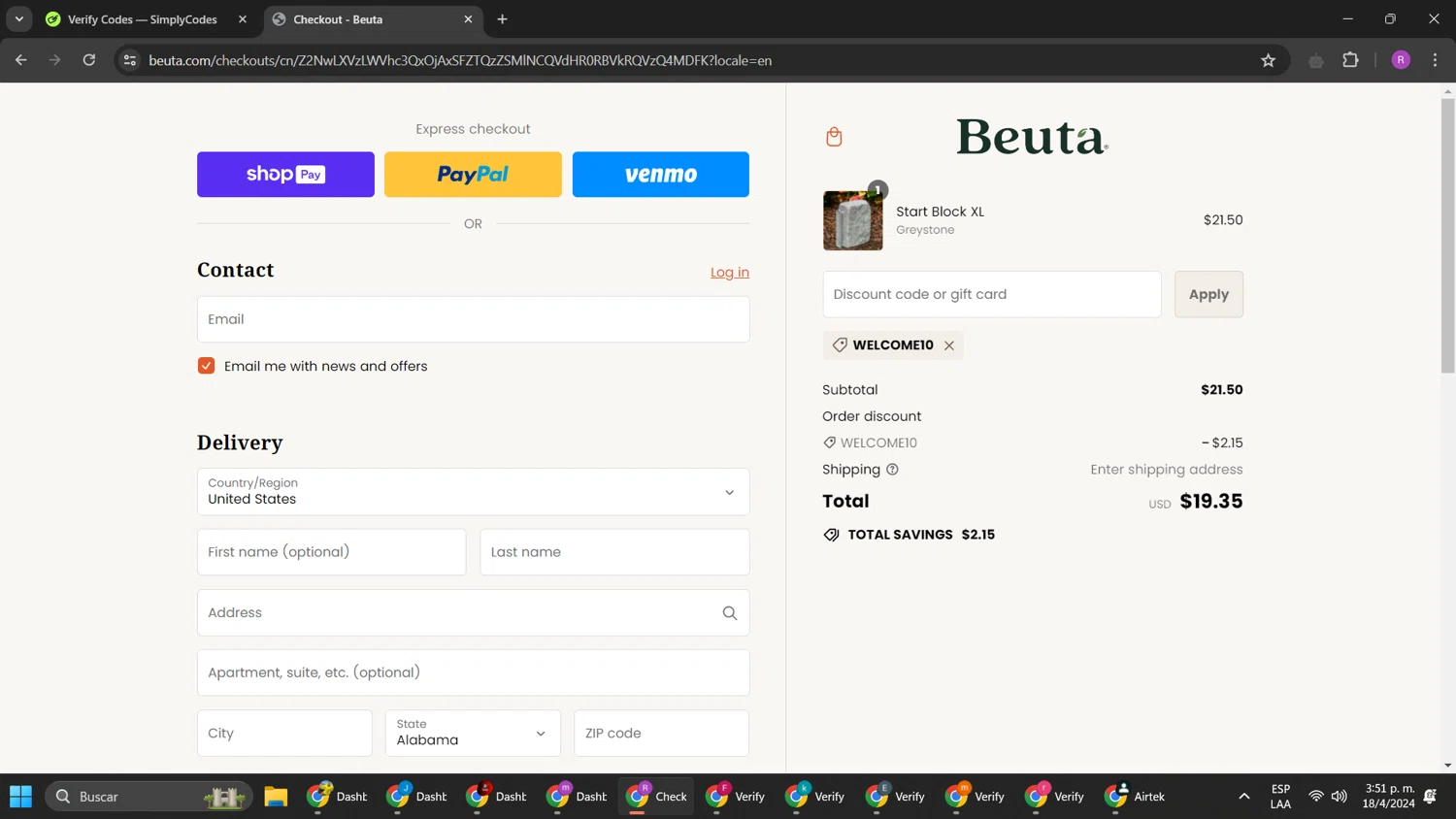Focus the Email input field
Screen dimensions: 1456x819
(473, 319)
